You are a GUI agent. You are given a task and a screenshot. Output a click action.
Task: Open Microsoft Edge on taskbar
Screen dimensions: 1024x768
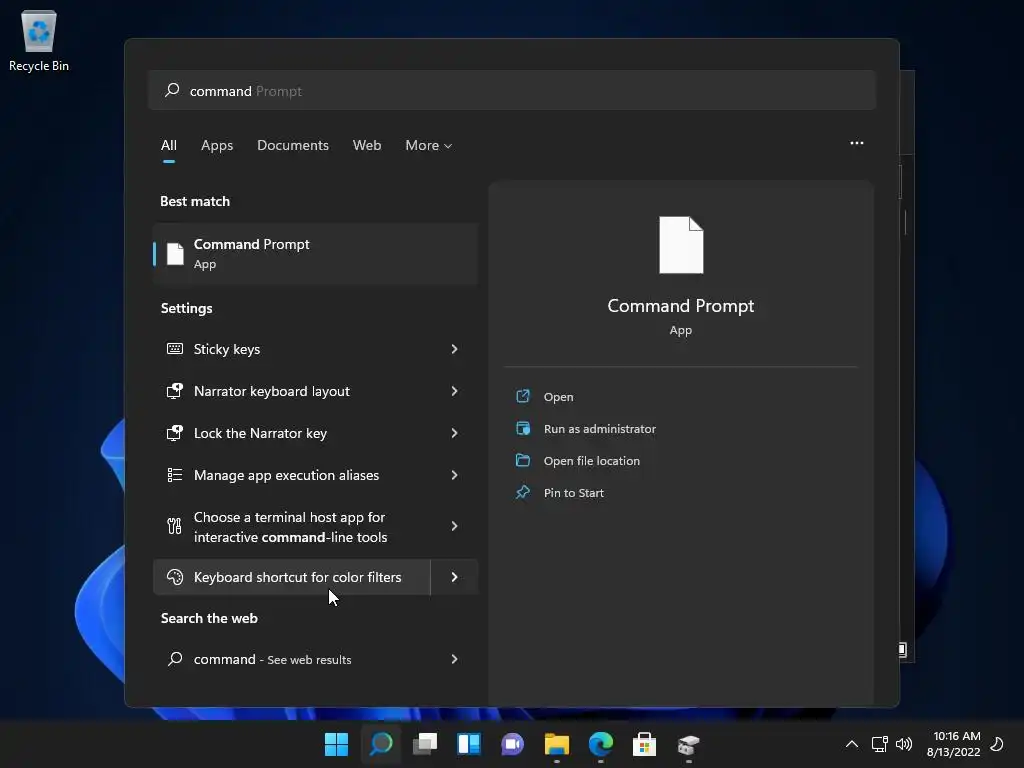click(x=601, y=744)
